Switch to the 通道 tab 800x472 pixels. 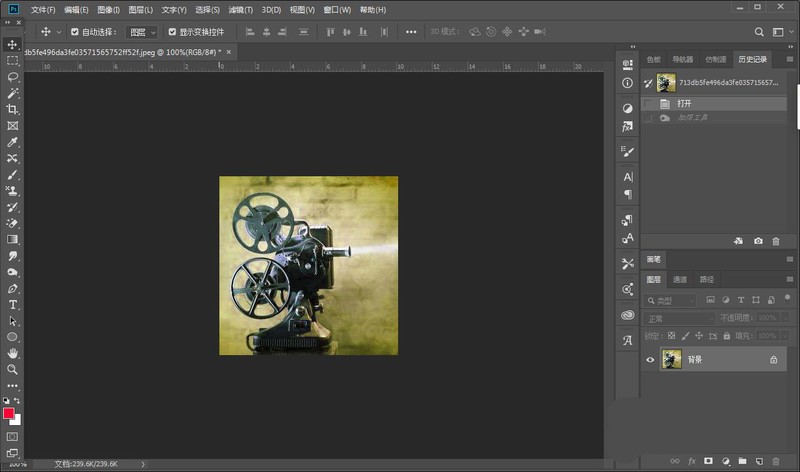pyautogui.click(x=680, y=279)
